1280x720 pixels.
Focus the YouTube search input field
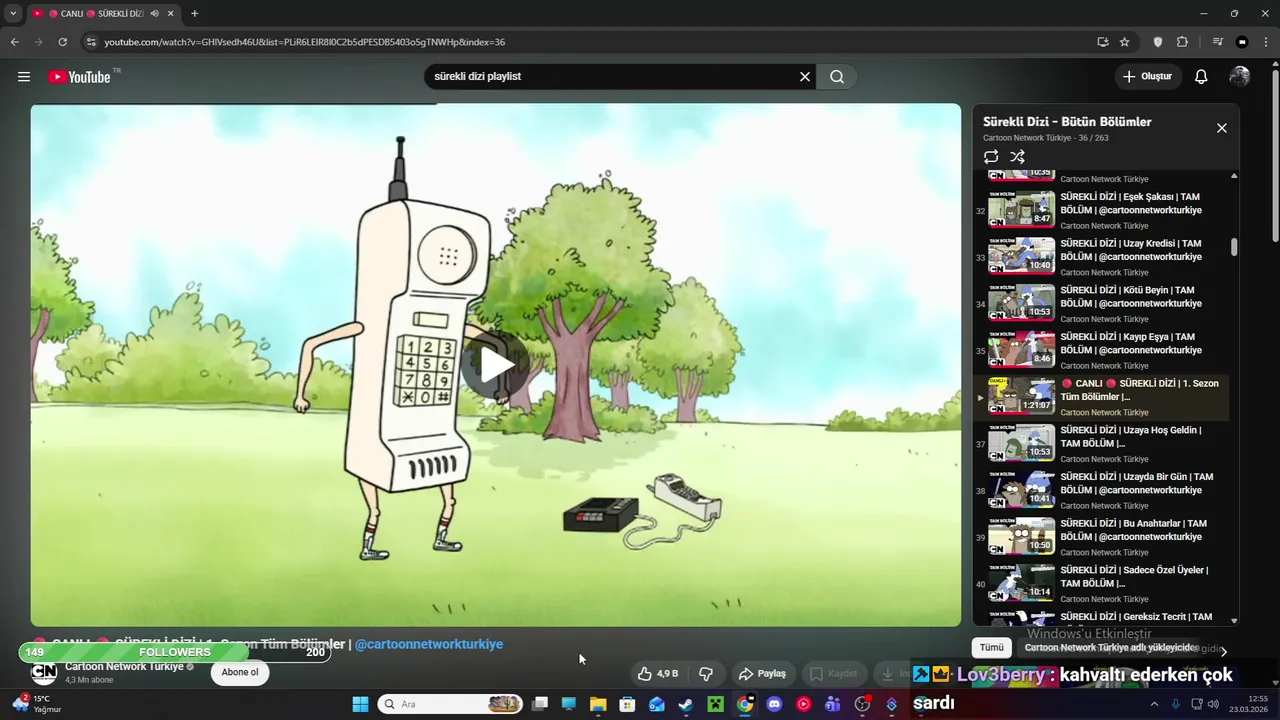(x=610, y=77)
